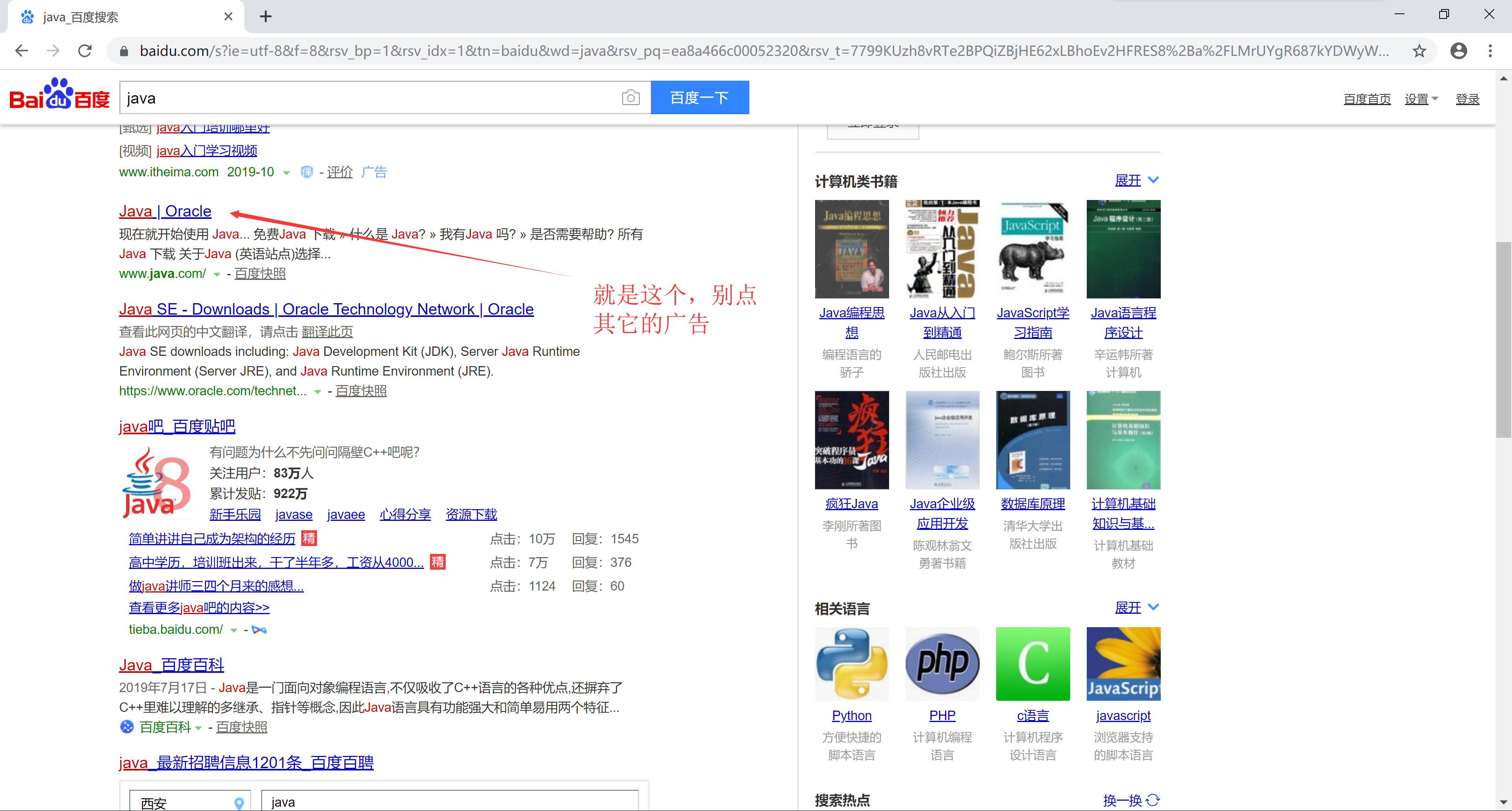
Task: Click the 百度一下 search button
Action: point(700,97)
